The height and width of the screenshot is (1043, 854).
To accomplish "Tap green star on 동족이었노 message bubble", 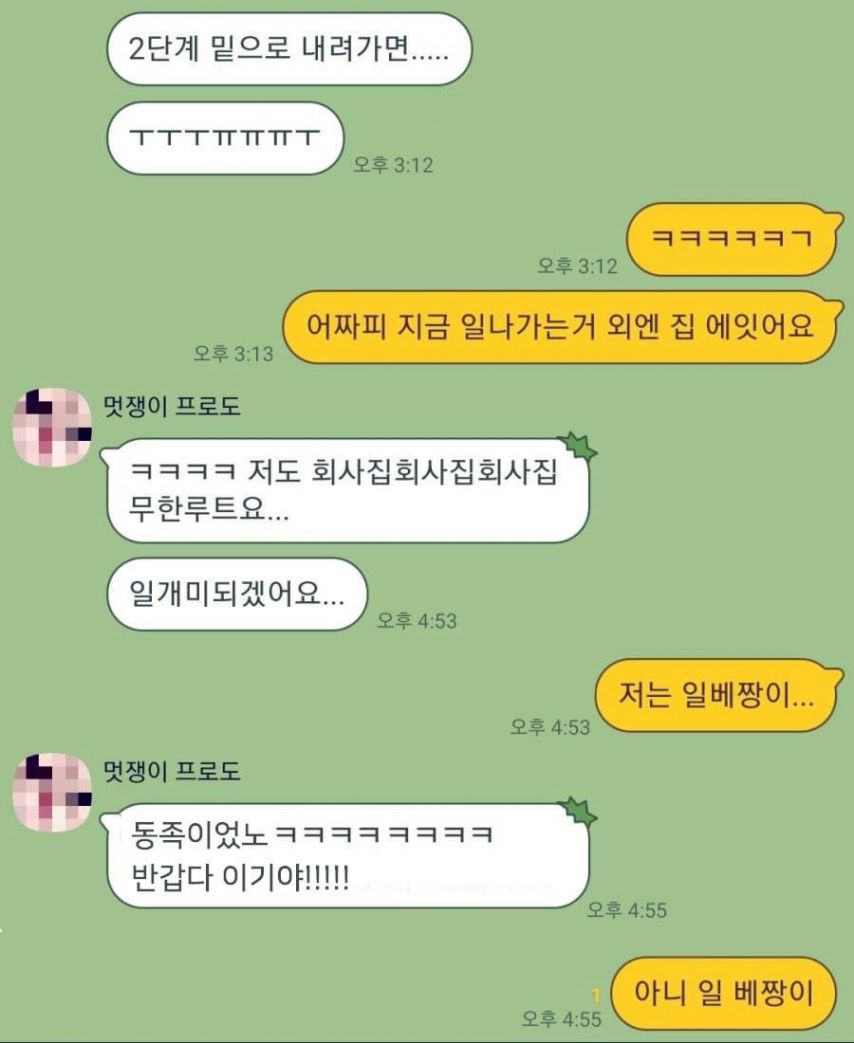I will point(577,812).
